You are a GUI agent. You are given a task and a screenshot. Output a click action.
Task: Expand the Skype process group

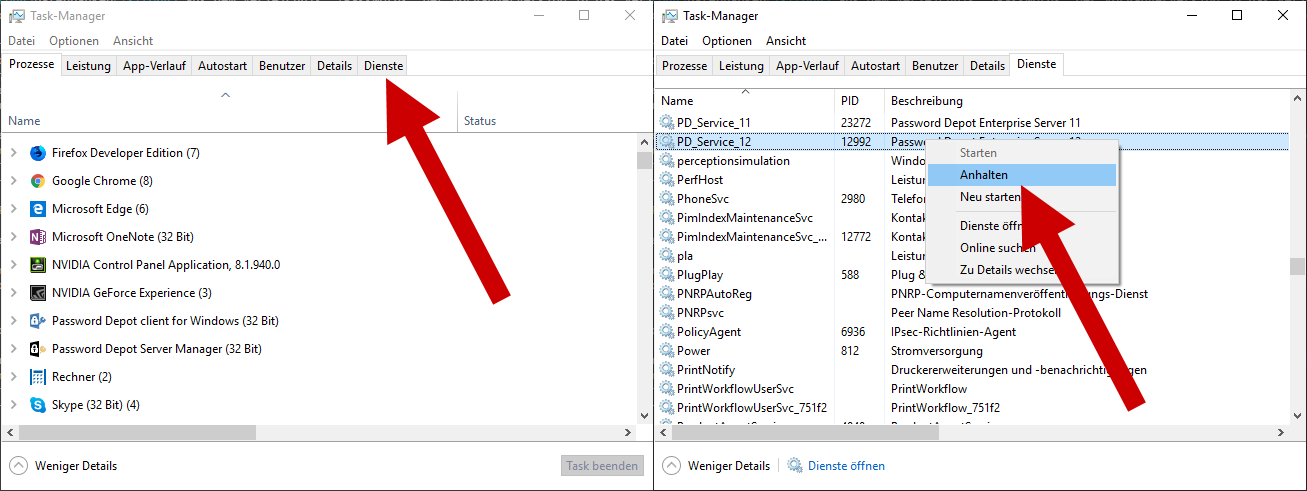pos(13,405)
